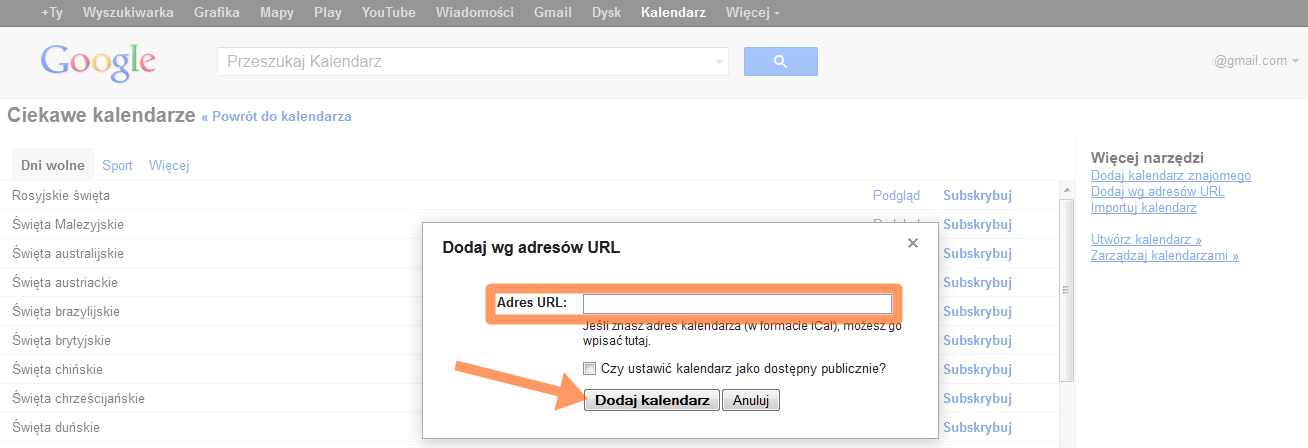Close the Dodaj wg adresów URL dialog
1308x448 pixels.
912,243
